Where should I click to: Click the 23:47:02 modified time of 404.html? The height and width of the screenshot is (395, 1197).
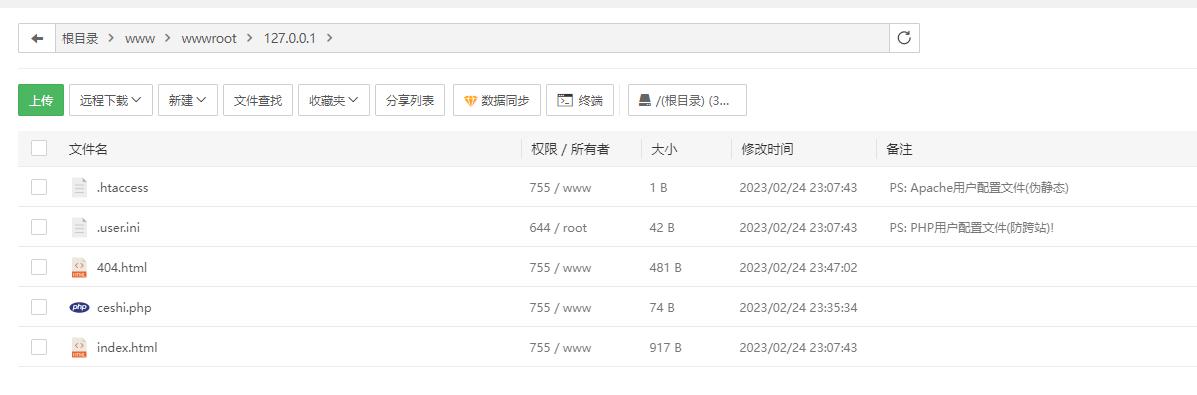click(x=799, y=267)
